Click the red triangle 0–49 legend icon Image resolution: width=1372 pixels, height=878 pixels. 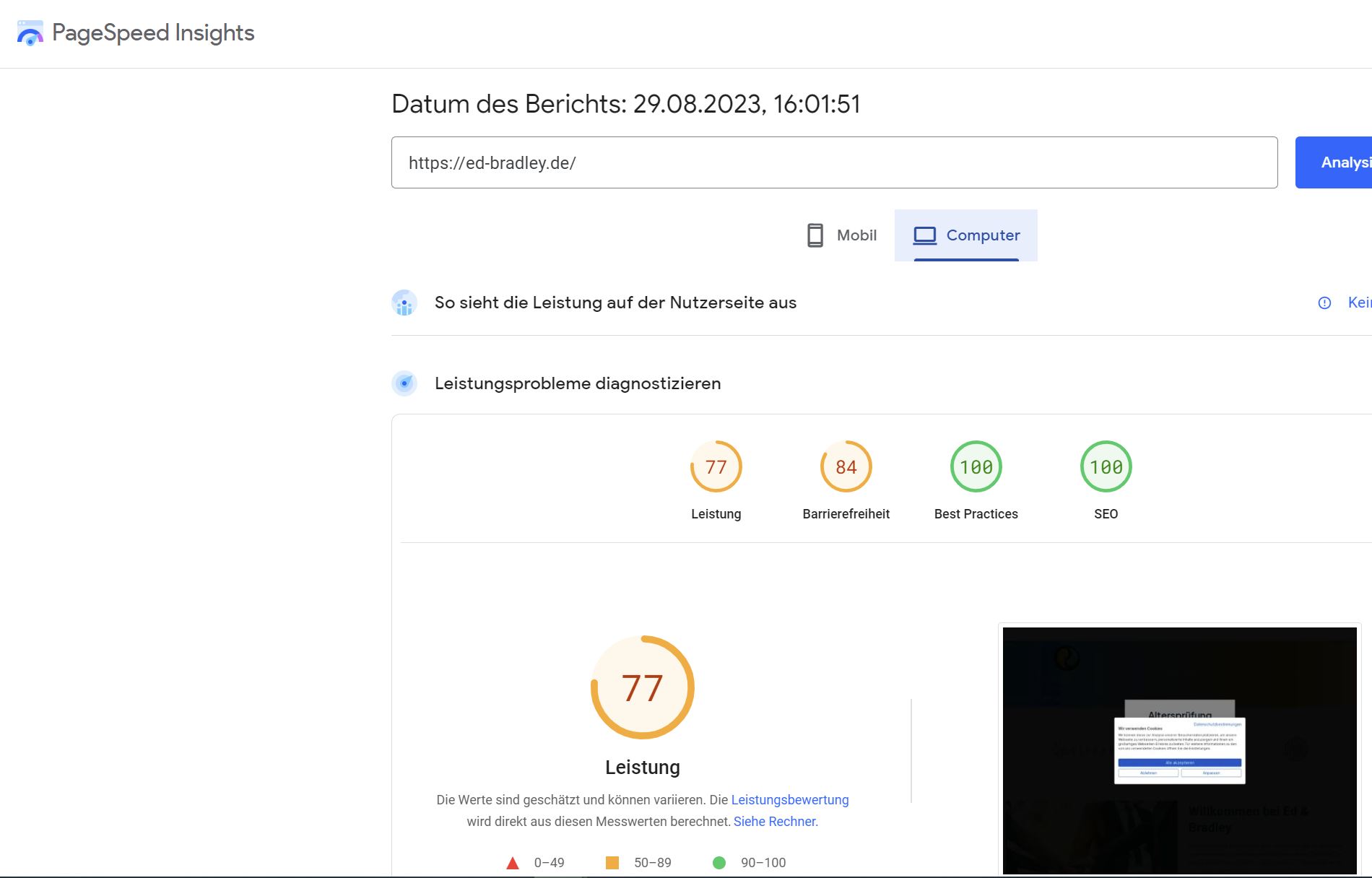click(513, 863)
